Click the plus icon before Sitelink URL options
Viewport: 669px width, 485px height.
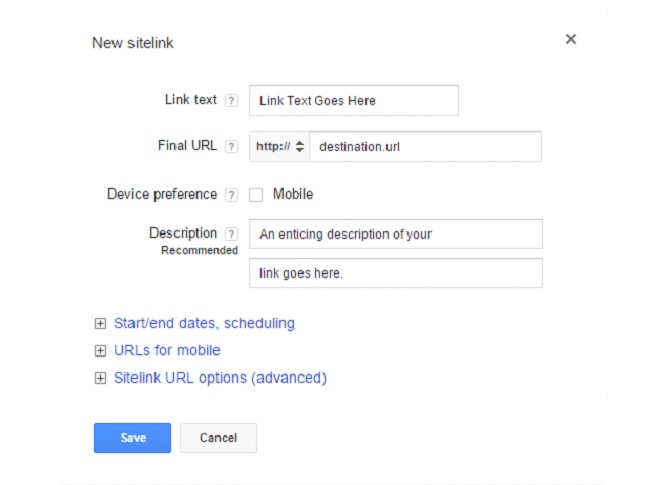99,378
